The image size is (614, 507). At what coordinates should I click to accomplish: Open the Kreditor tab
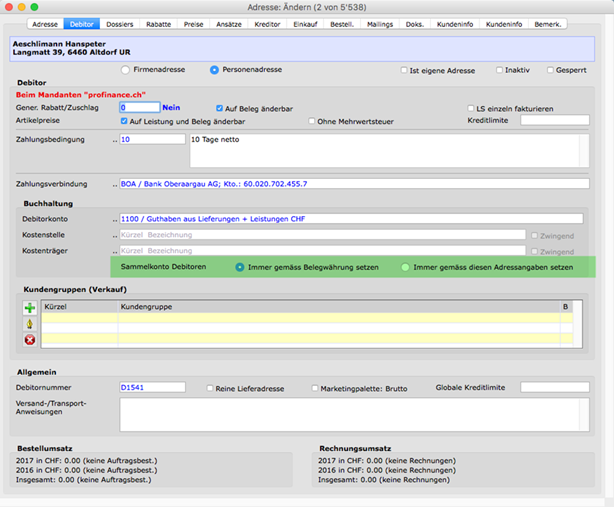click(267, 22)
